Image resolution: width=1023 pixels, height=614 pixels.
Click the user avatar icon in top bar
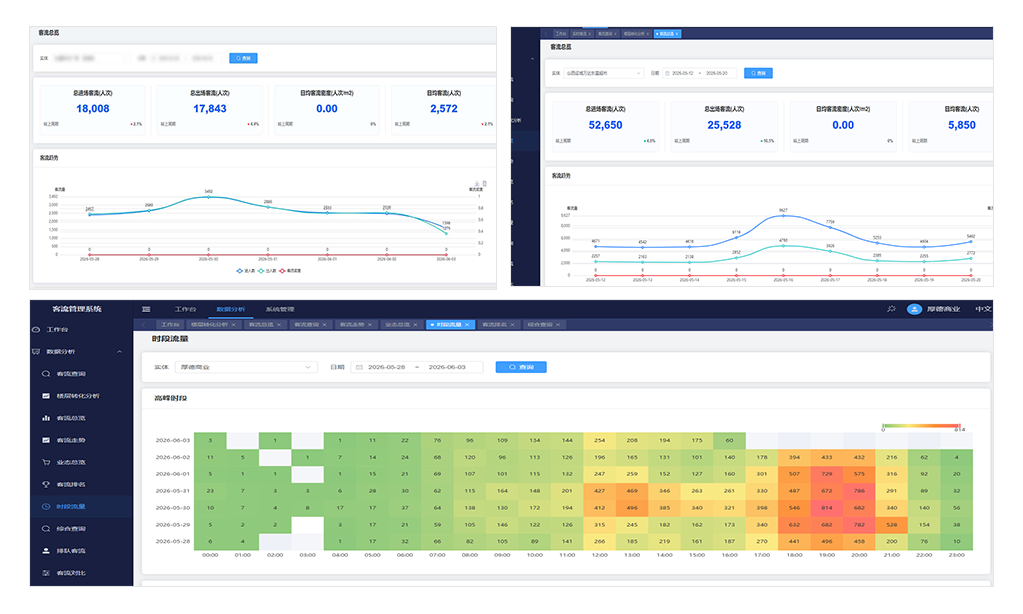point(914,309)
